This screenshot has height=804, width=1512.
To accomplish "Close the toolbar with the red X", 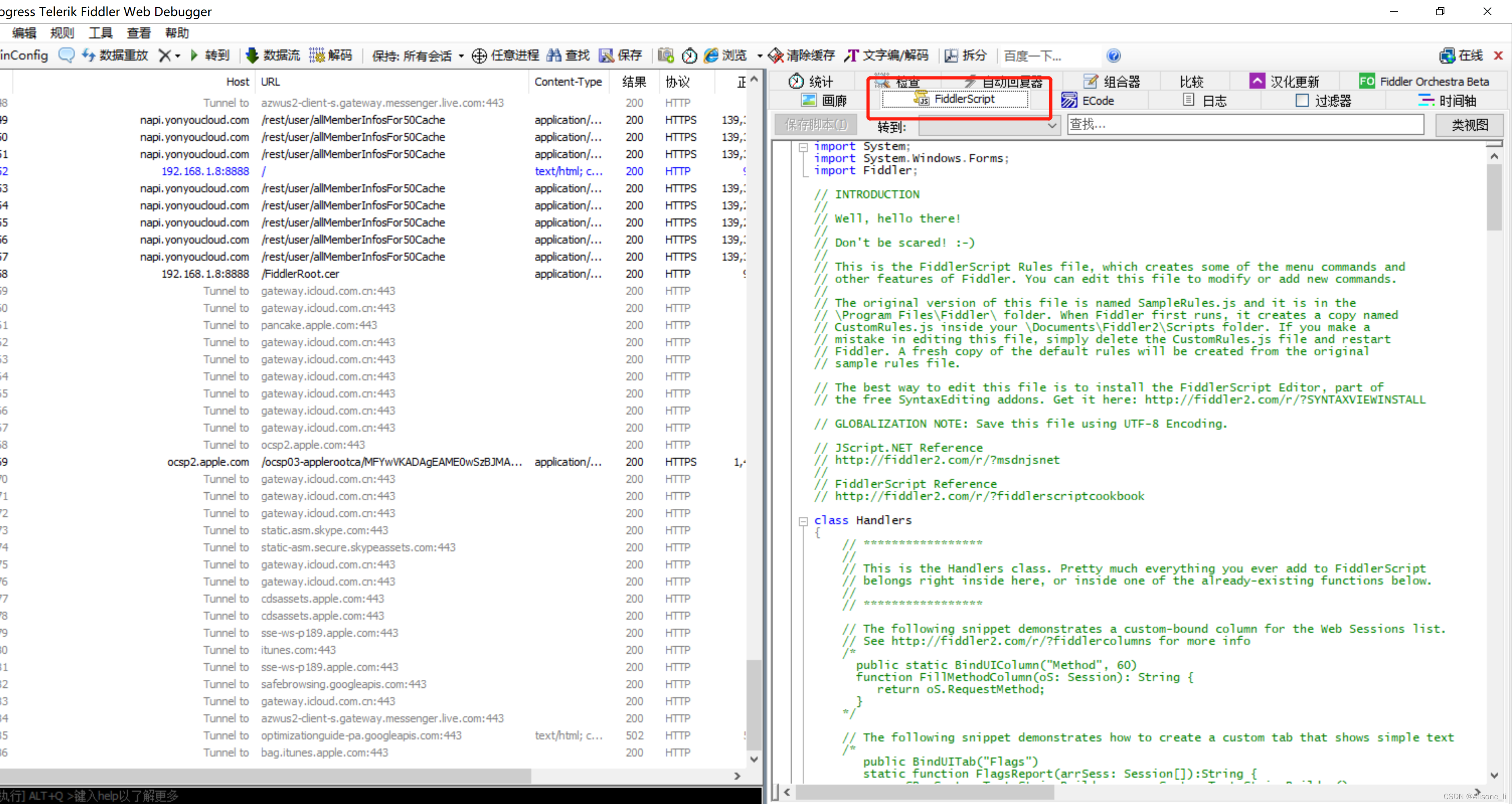I will tap(1498, 55).
